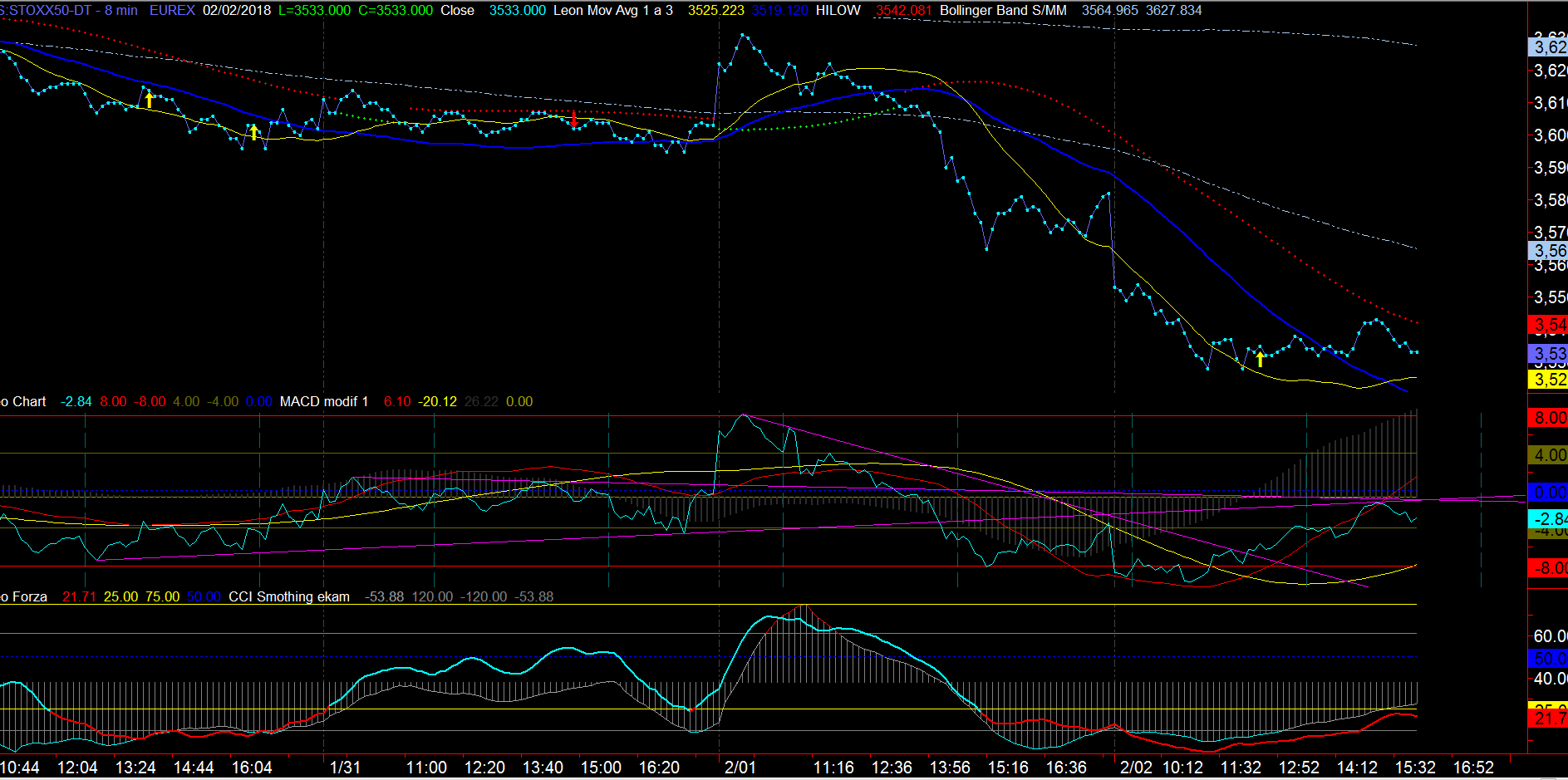Click the red 6.10 MACD value

pyautogui.click(x=397, y=401)
